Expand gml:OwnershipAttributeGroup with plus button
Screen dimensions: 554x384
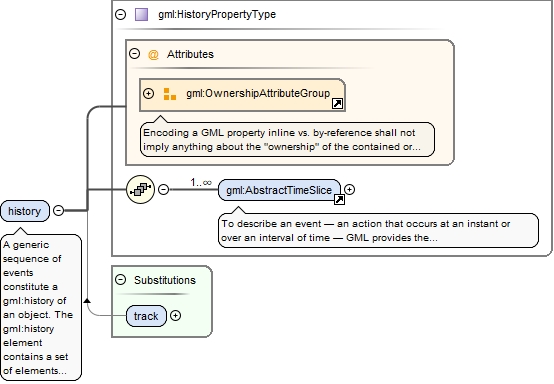148,93
